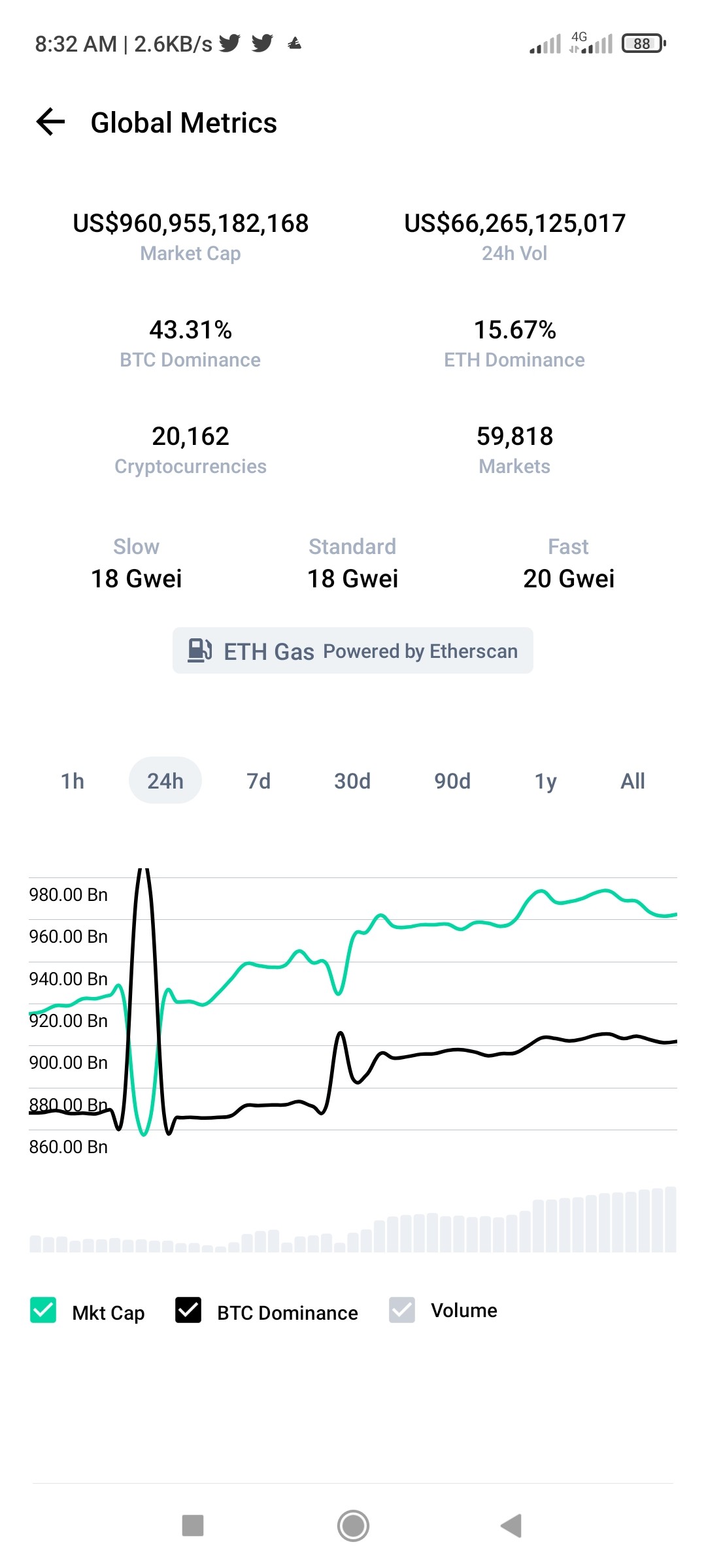
Task: Uncheck the BTC Dominance checkbox
Action: [188, 1311]
